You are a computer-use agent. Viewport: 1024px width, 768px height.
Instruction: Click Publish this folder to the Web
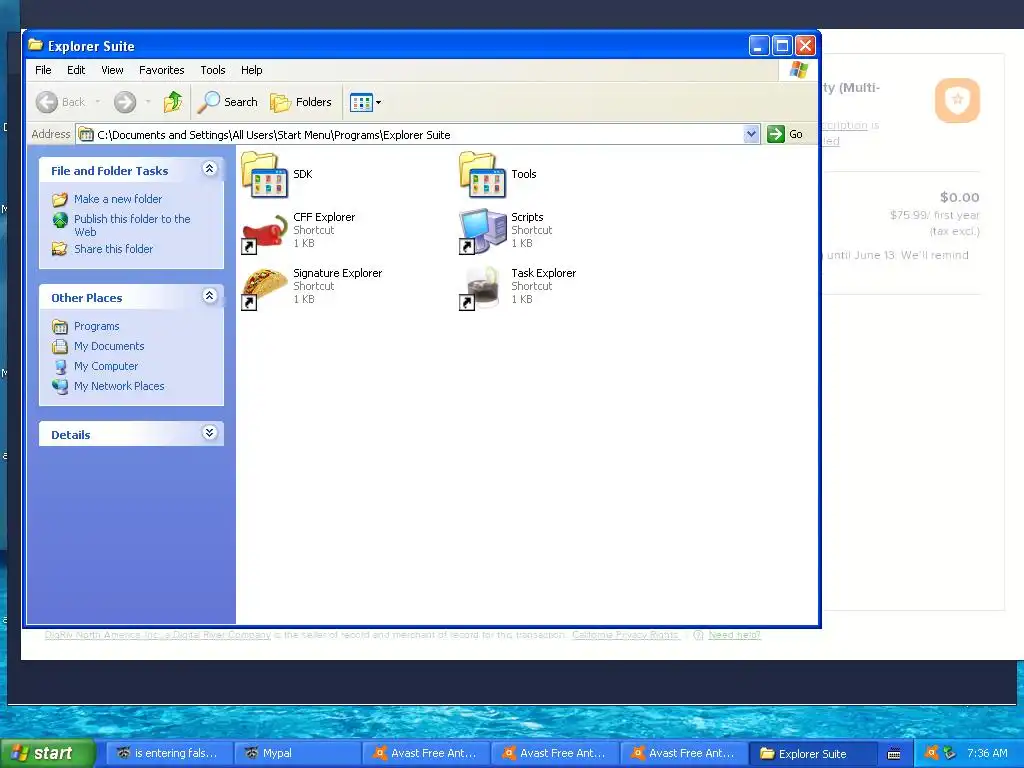coord(132,225)
